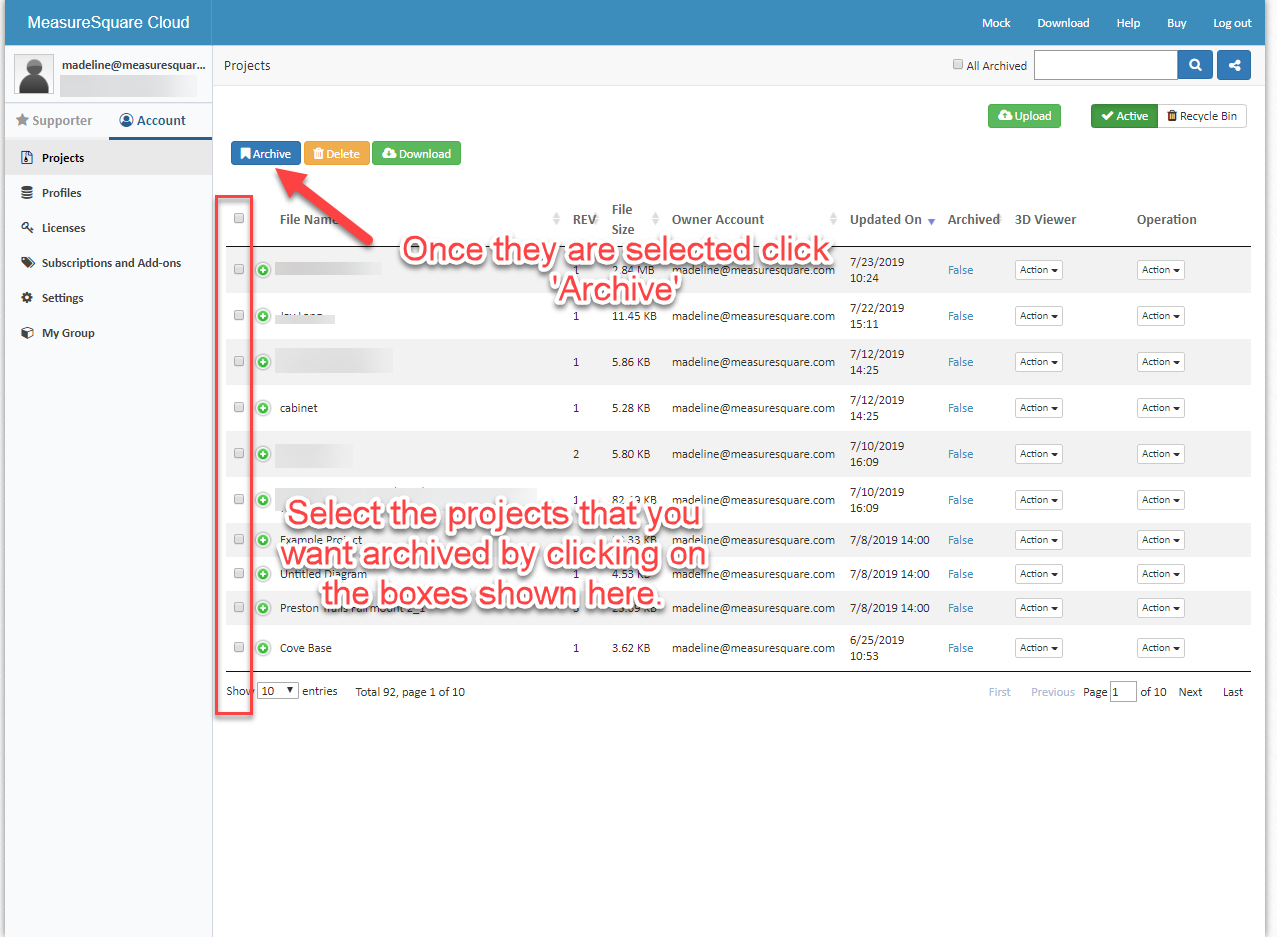The height and width of the screenshot is (937, 1277).
Task: Check the Preston Trails project checkbox
Action: pos(239,607)
